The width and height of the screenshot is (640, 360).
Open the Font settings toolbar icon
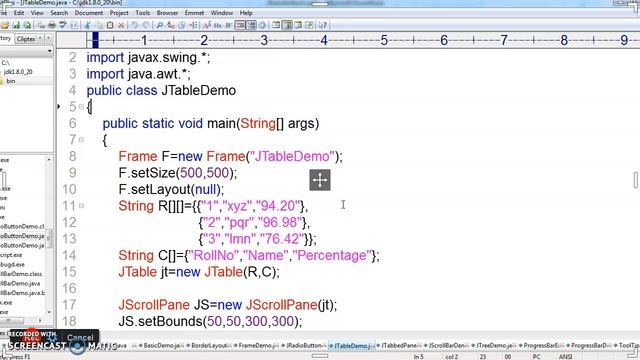(207, 25)
